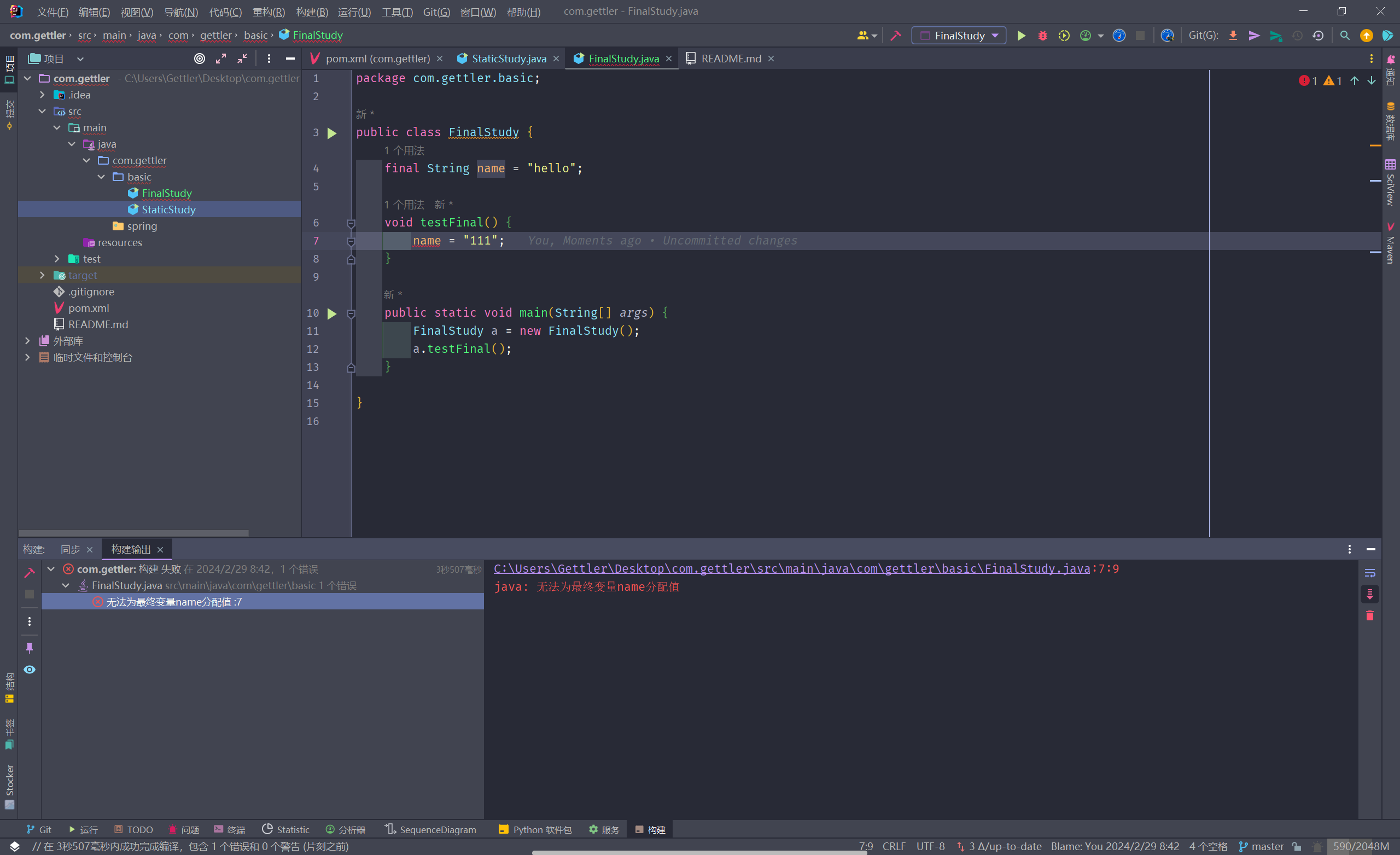The image size is (1400, 855).
Task: Toggle soft-wrap in build output
Action: tap(1370, 573)
